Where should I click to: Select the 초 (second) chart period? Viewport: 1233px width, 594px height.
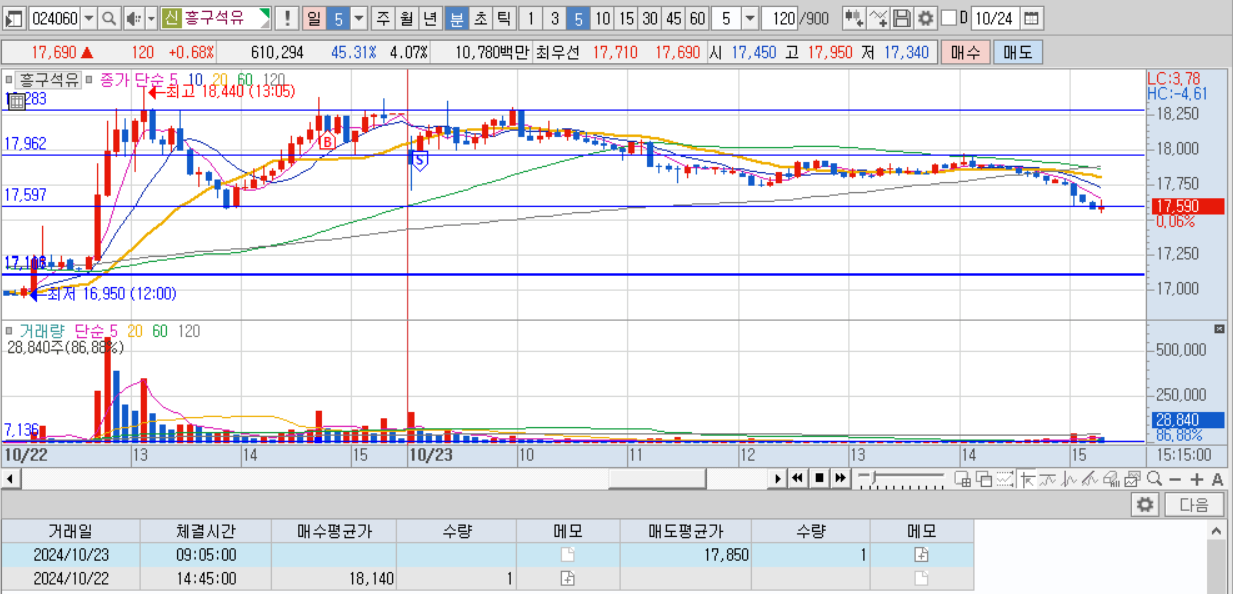(x=479, y=18)
